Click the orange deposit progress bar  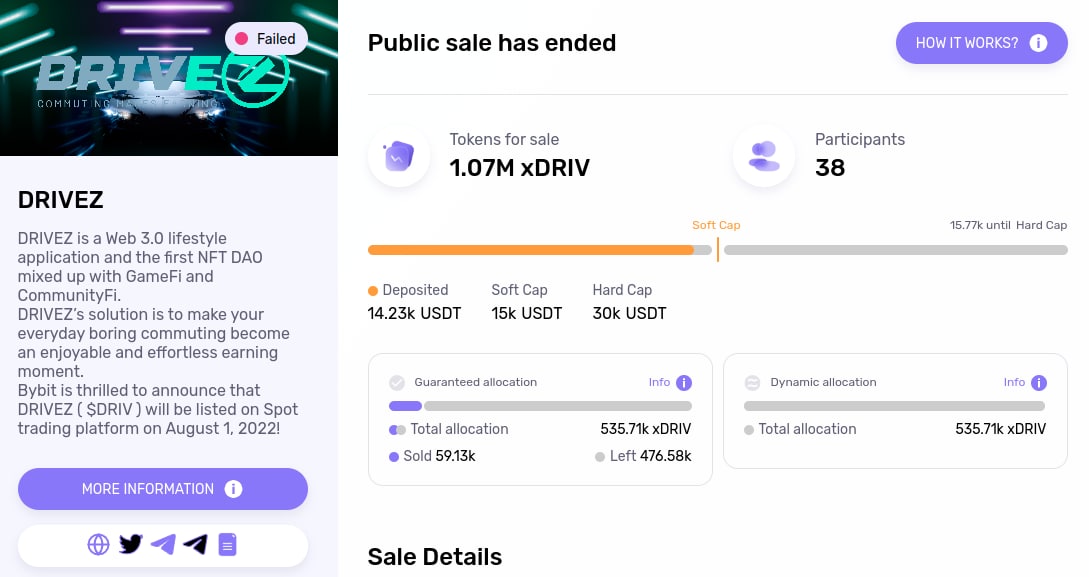click(x=530, y=250)
